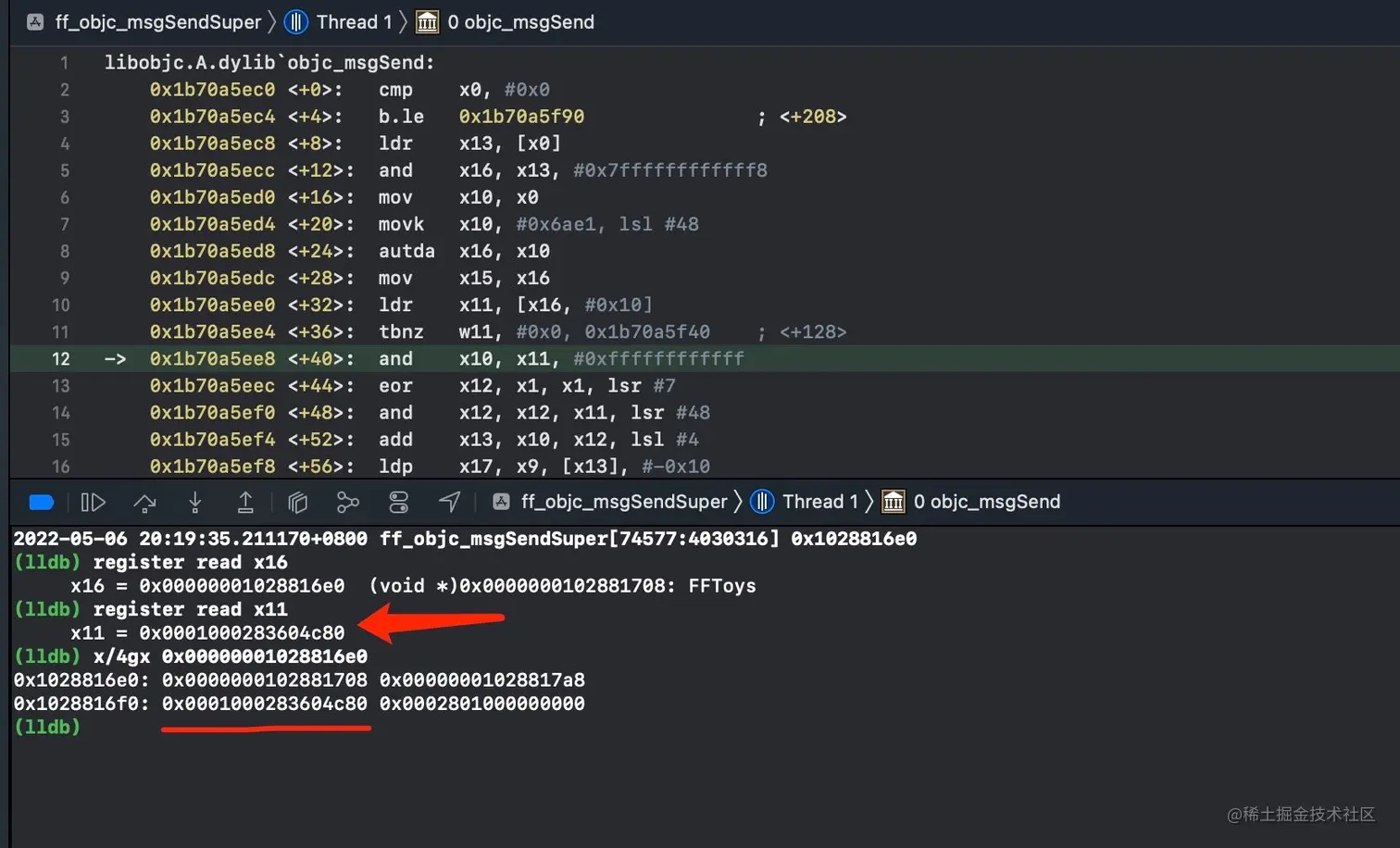Click the Simulate Location arrow icon
1400x848 pixels.
coord(449,502)
